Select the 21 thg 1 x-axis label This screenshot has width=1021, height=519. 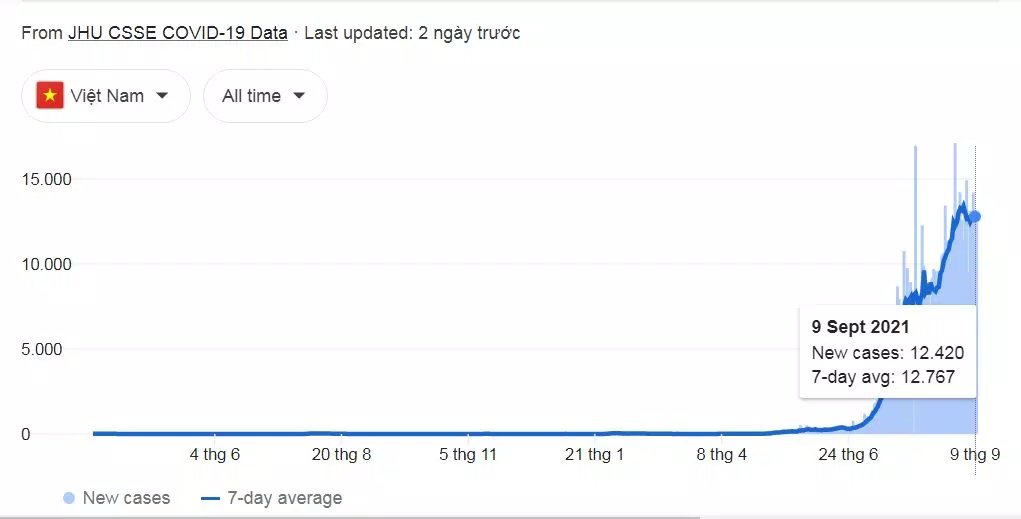pos(594,455)
